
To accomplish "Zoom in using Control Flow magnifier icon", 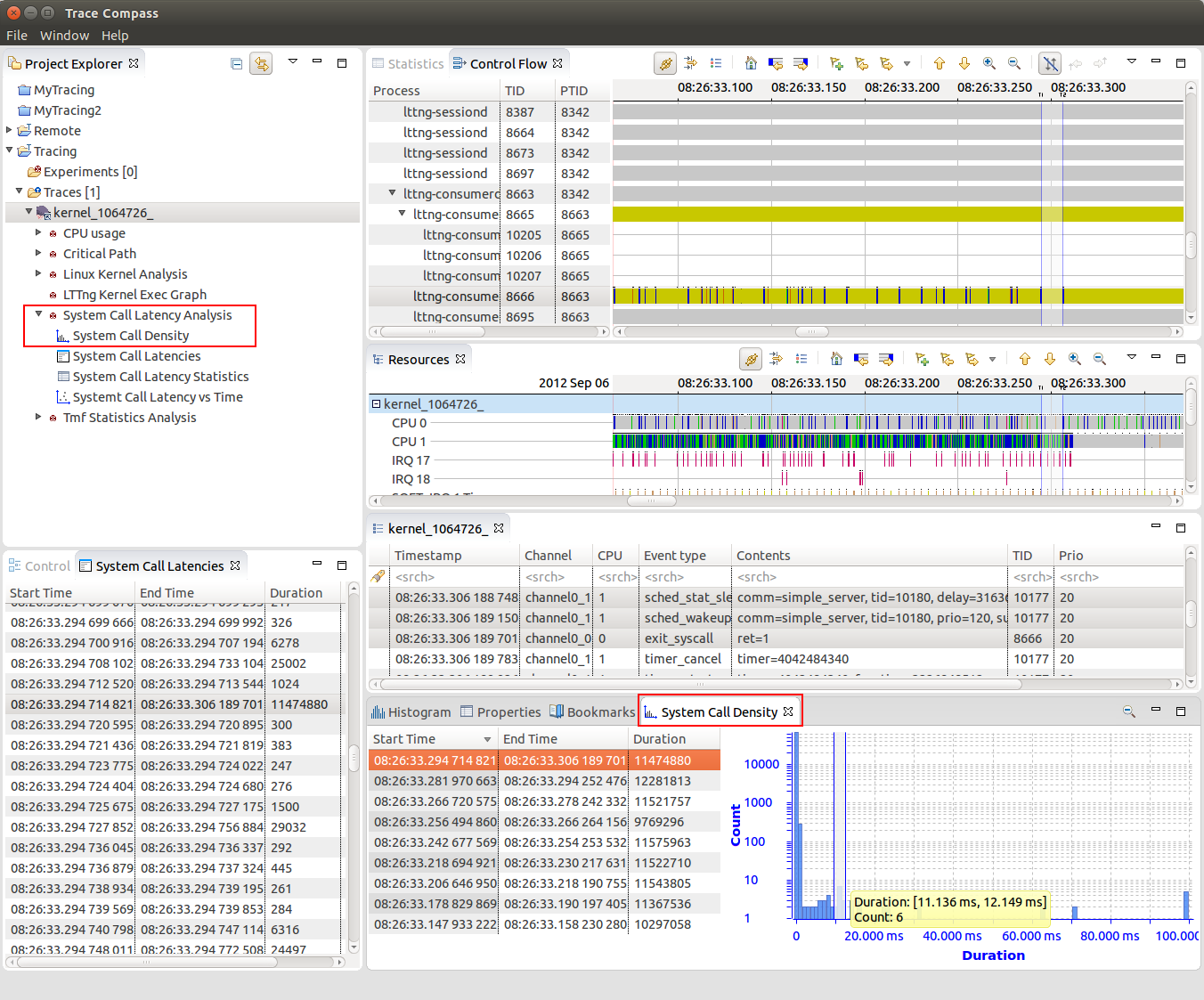I will tap(989, 63).
